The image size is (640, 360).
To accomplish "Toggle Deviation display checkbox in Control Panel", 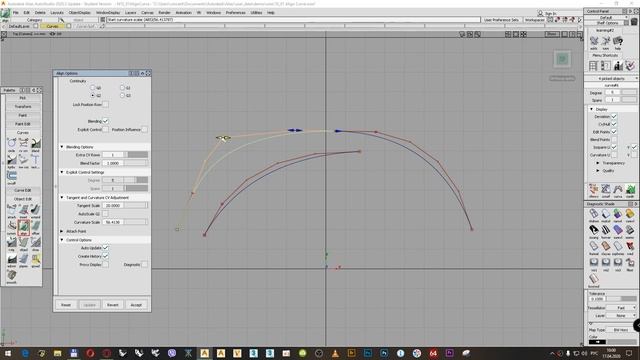I will tap(614, 117).
